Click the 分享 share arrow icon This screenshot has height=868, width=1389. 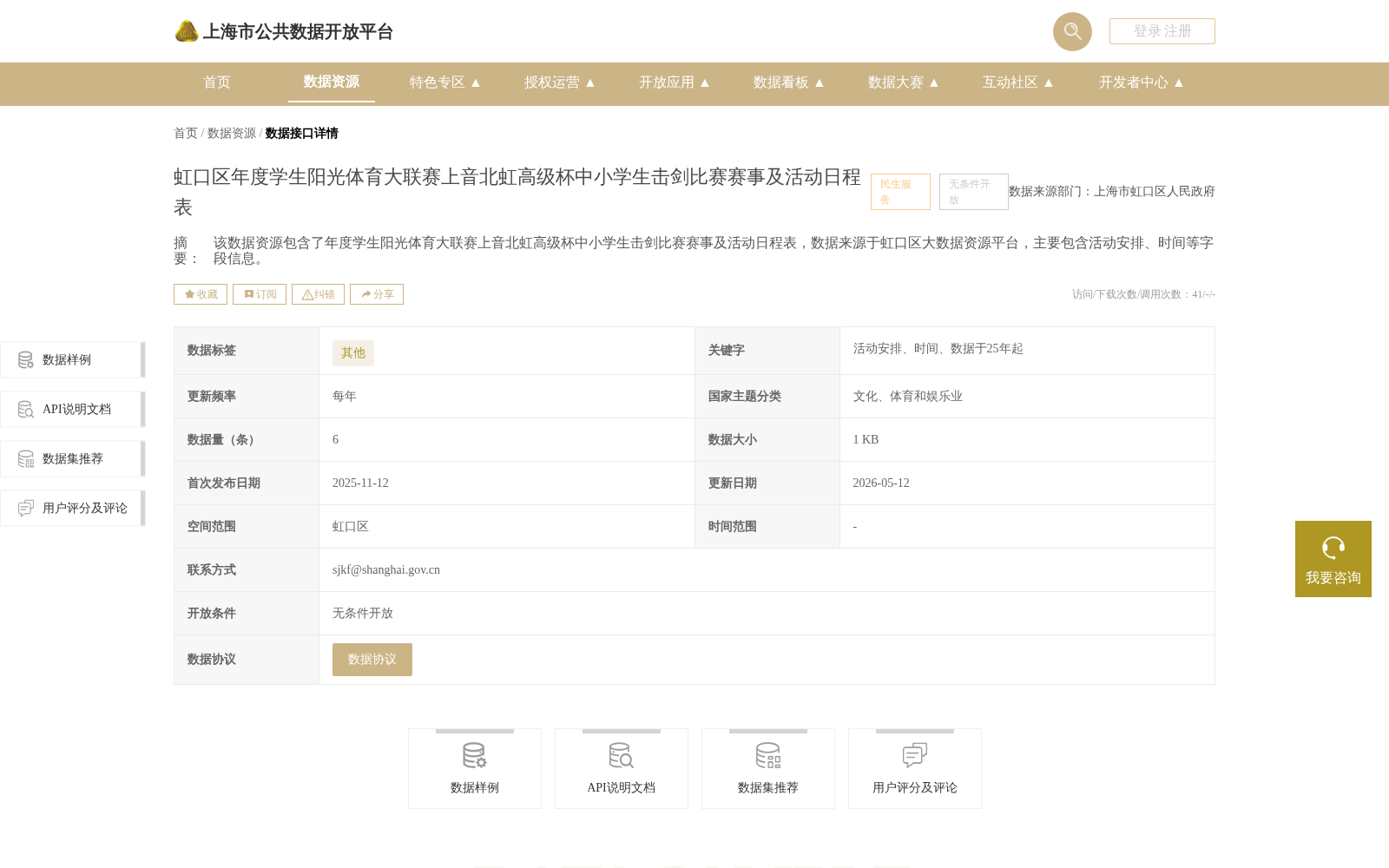click(366, 294)
